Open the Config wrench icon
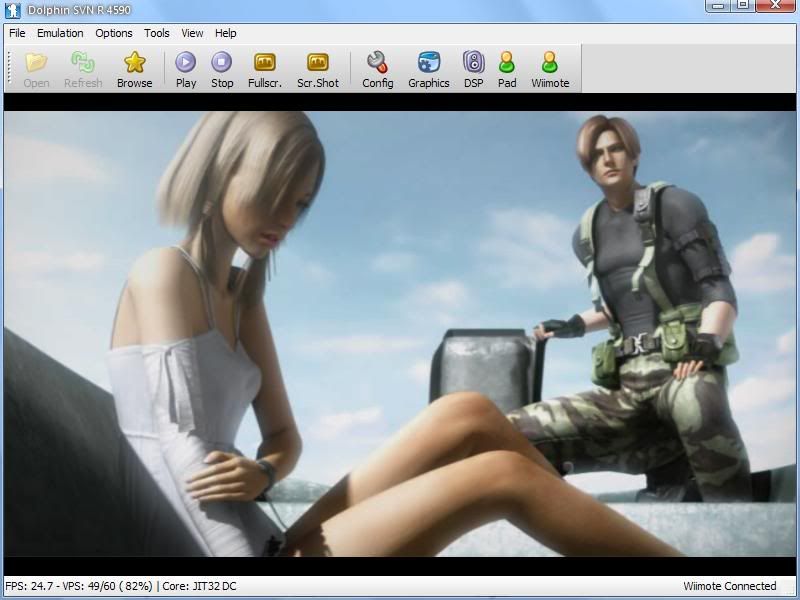 [x=378, y=62]
